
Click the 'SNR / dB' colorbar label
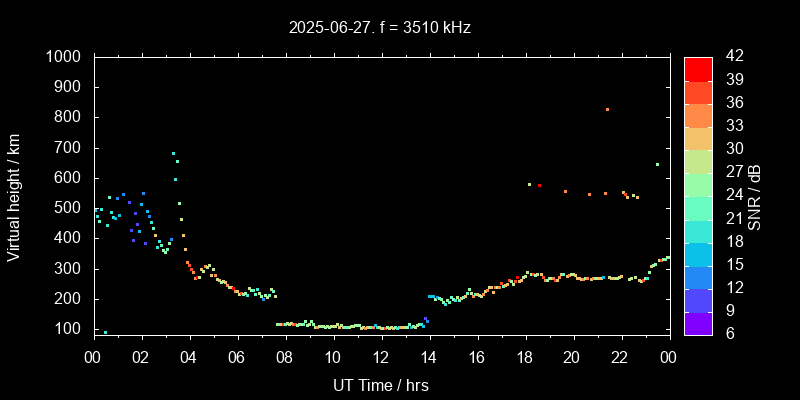point(755,196)
